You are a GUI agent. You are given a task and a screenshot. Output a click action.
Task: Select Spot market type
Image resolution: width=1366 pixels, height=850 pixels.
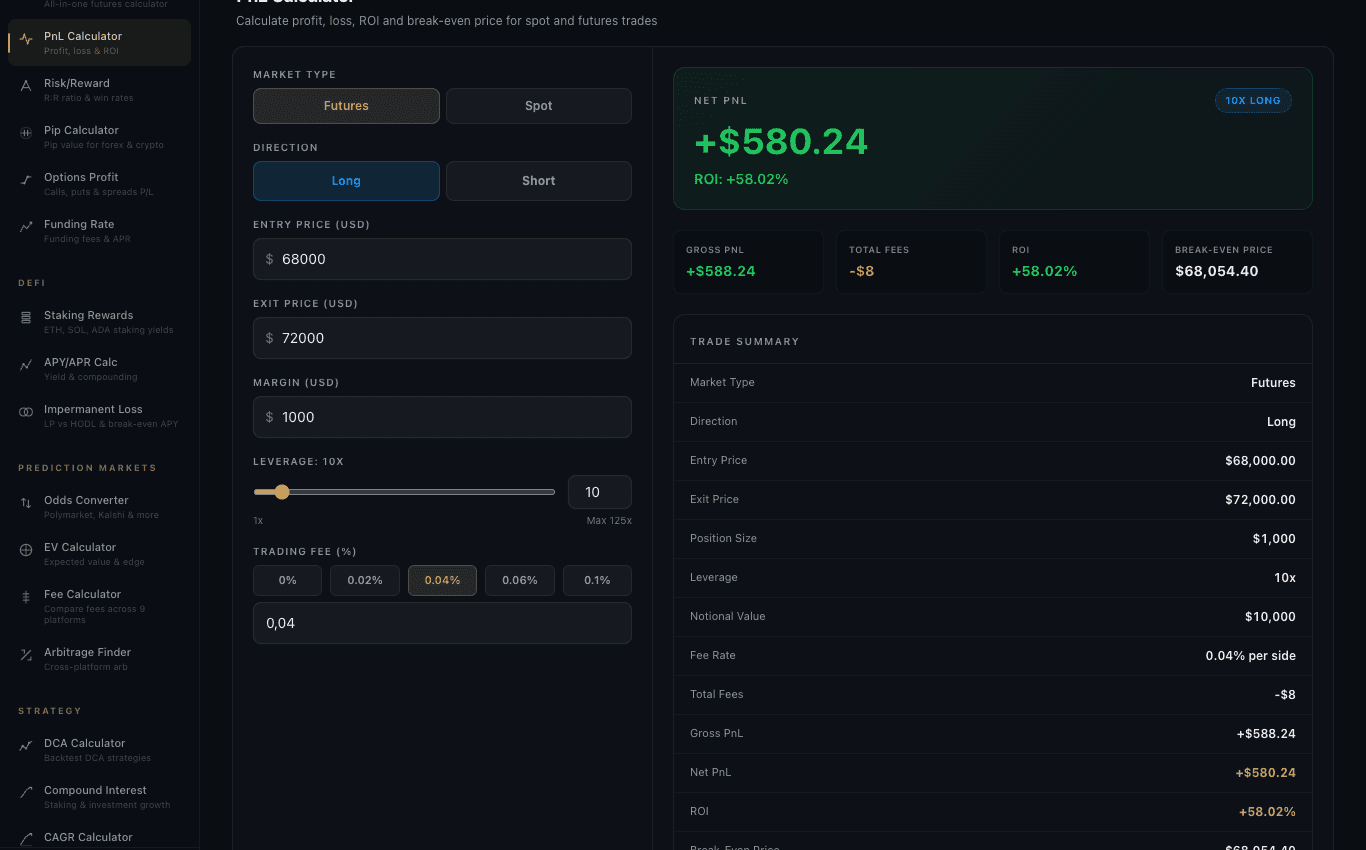(539, 106)
